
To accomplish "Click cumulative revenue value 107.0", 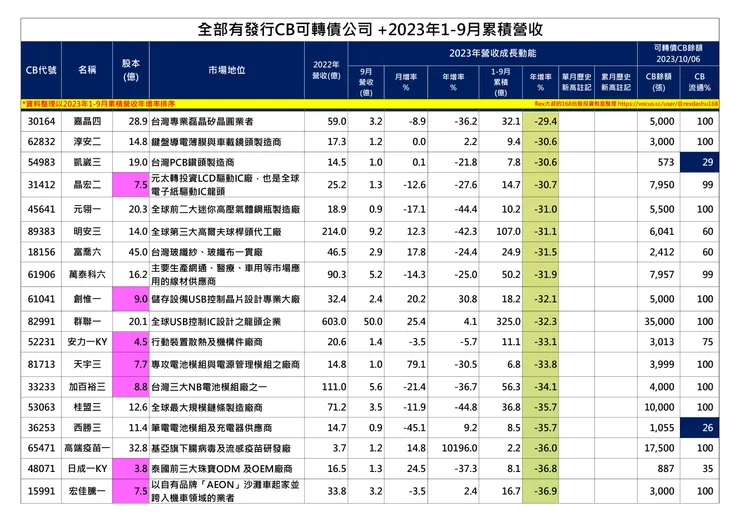I will [508, 231].
